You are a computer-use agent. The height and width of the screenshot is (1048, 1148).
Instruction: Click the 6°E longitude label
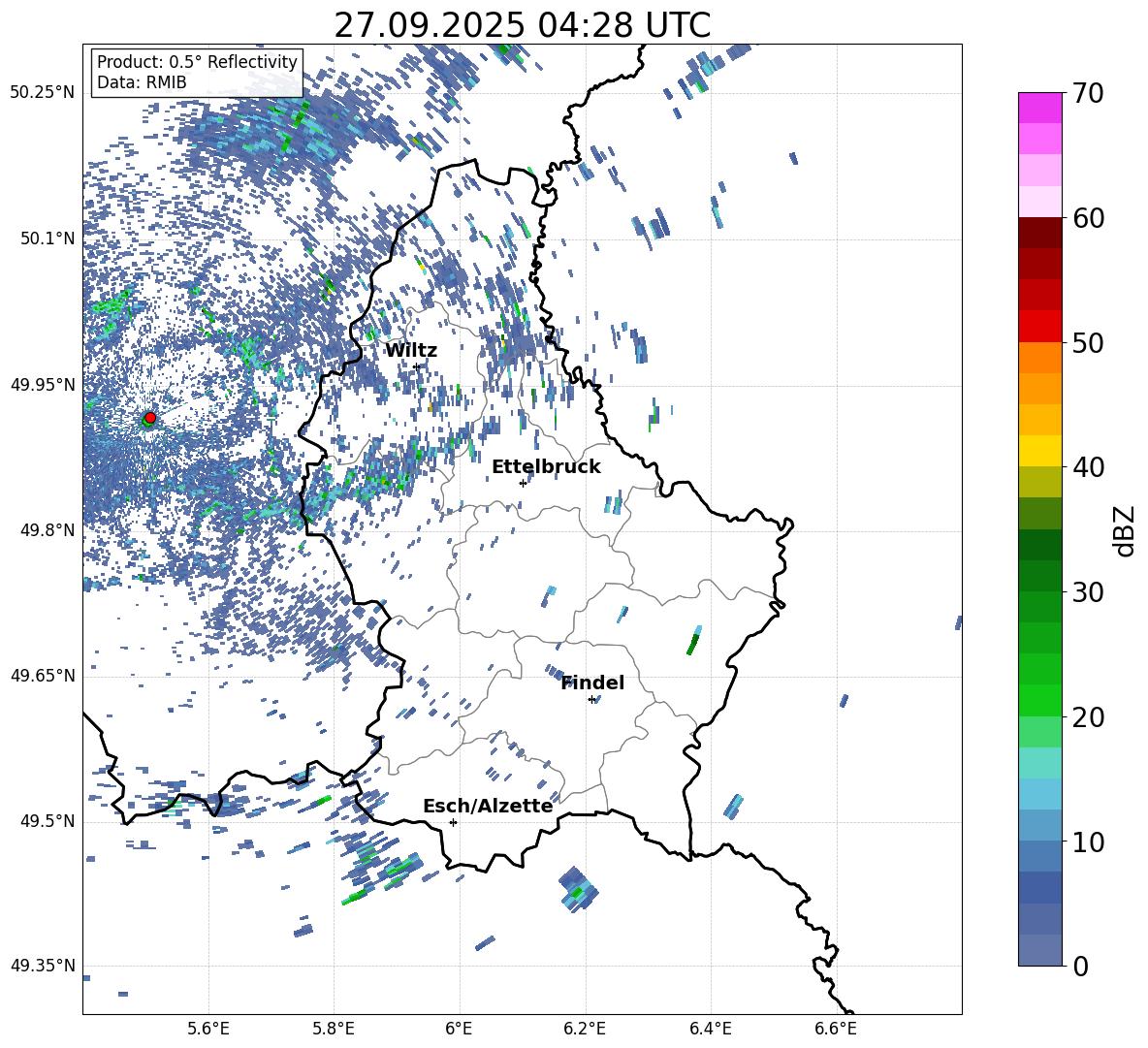coord(459,1029)
